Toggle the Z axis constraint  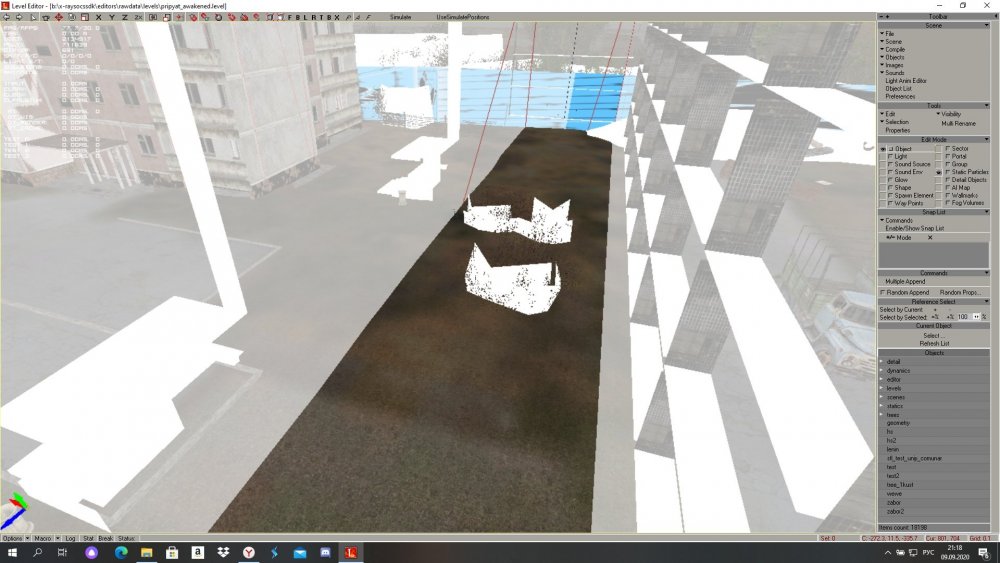(x=125, y=17)
